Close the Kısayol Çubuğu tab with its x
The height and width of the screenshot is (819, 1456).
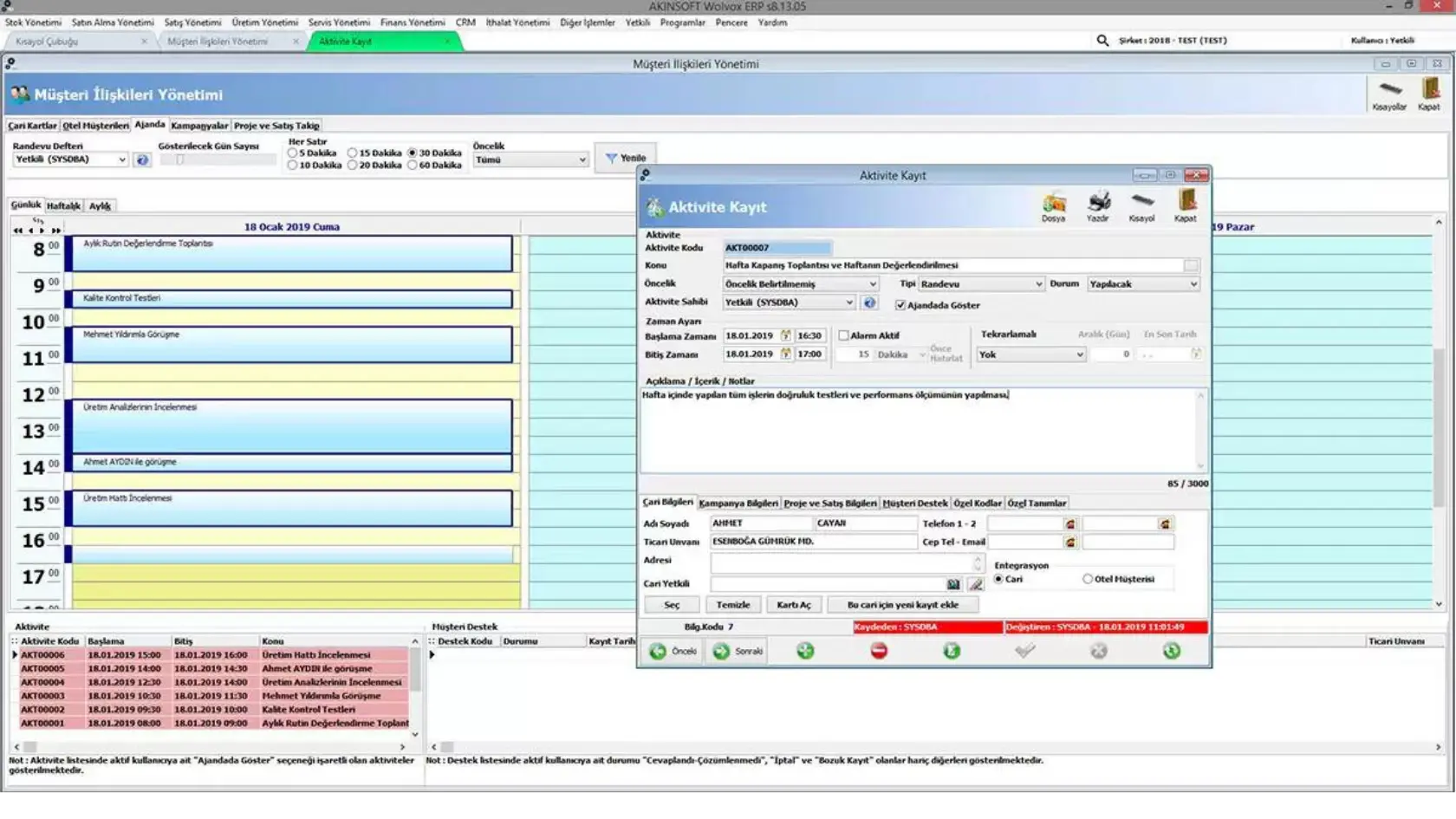pos(144,42)
